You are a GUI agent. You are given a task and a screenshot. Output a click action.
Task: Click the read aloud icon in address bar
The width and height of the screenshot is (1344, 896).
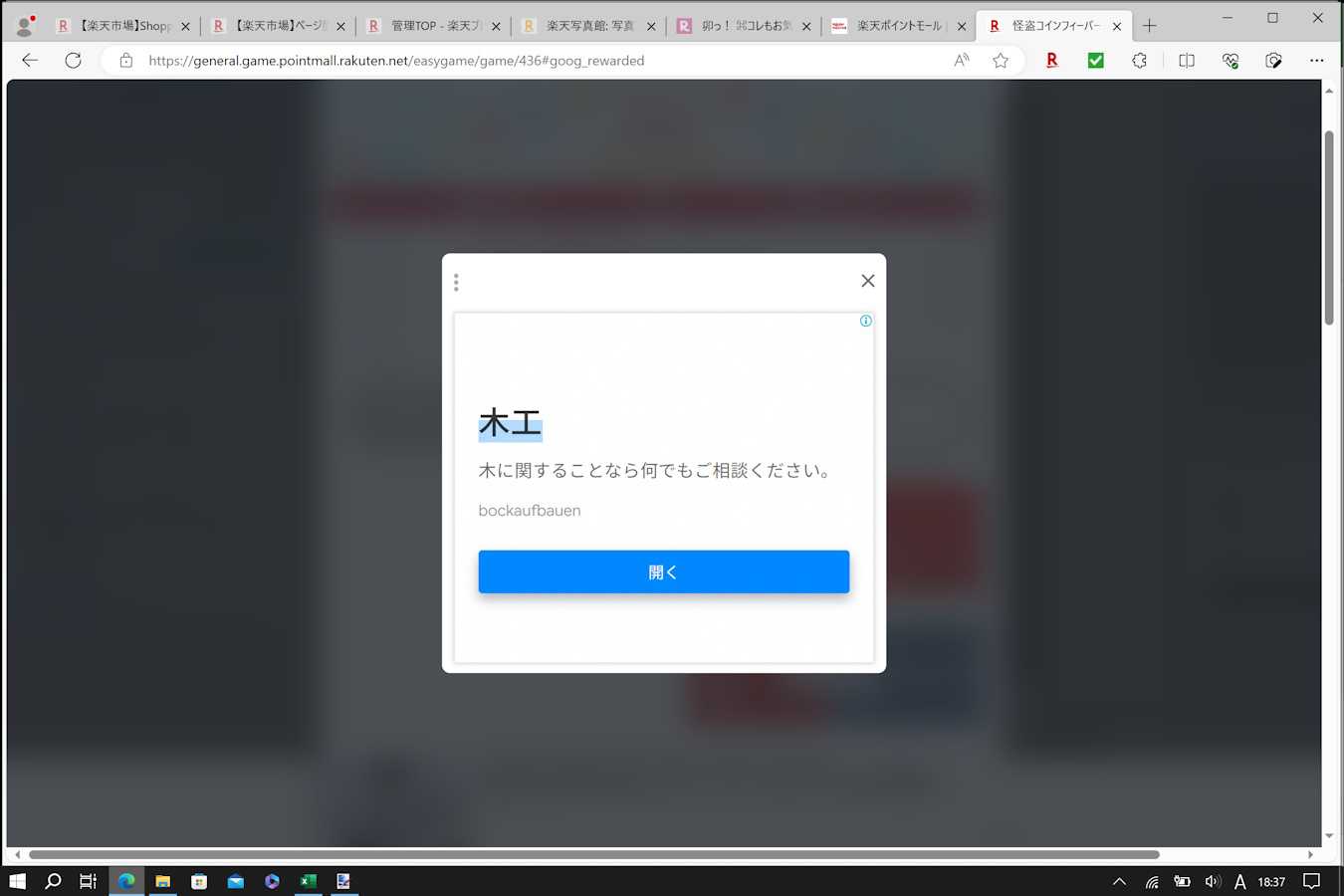962,61
